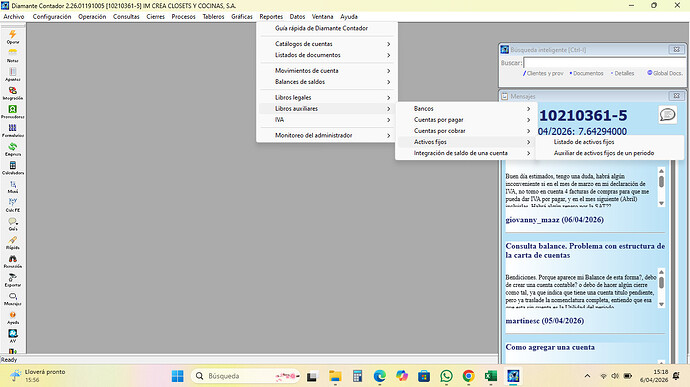Screen dimensions: 690x387
Task: Click the chat bubble icon in Mensajes panel
Action: tap(668, 115)
